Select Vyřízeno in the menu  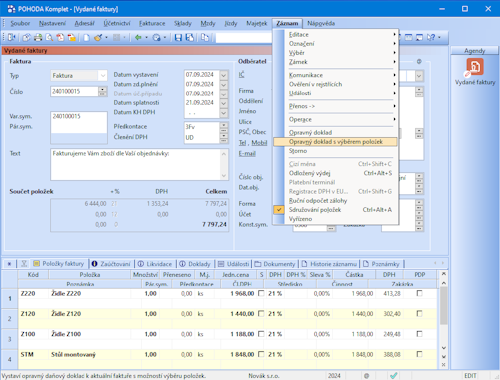coord(336,219)
